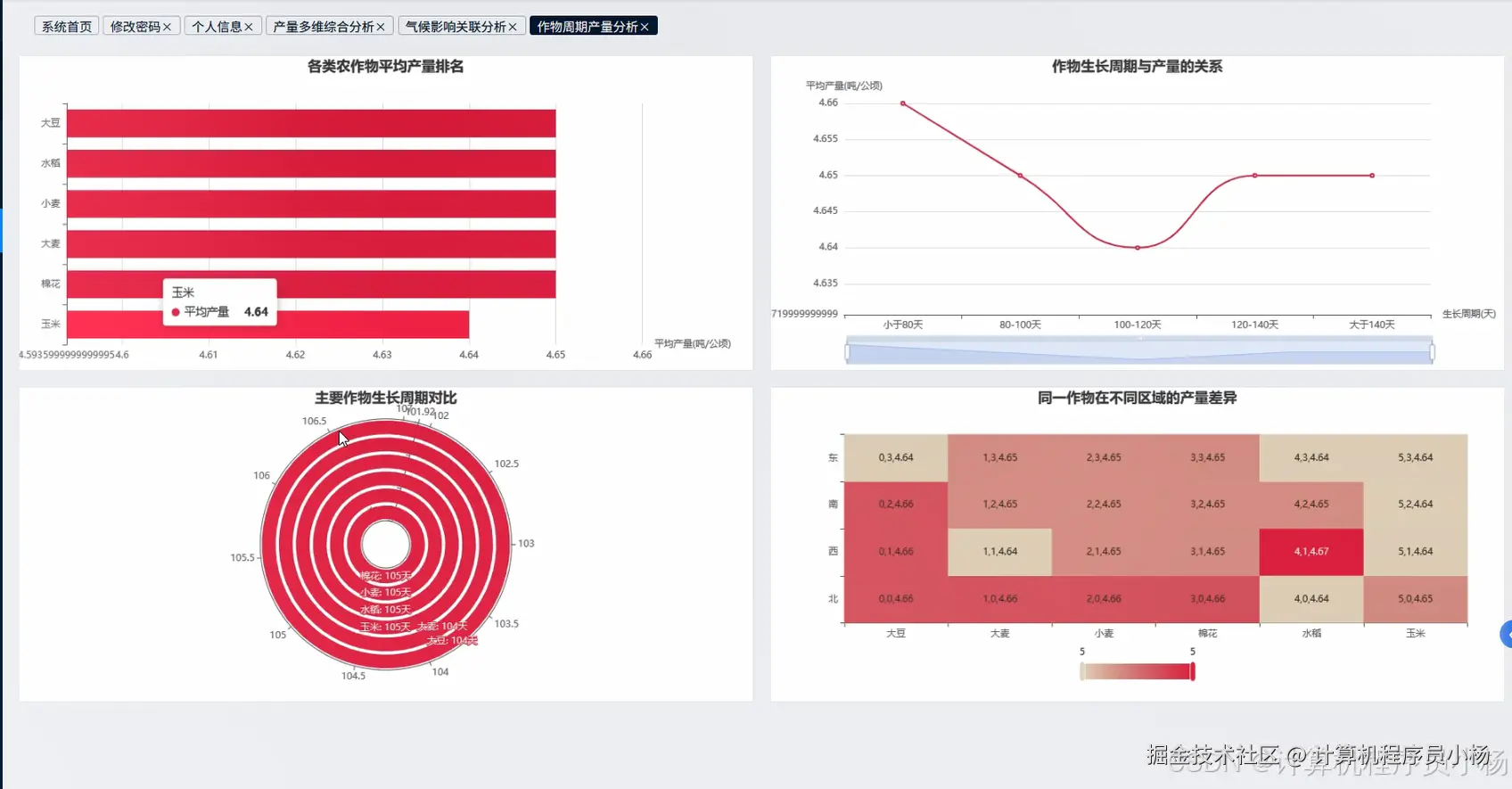Click heatmap cell 1,2,4.65
The image size is (1512, 789).
click(x=999, y=505)
